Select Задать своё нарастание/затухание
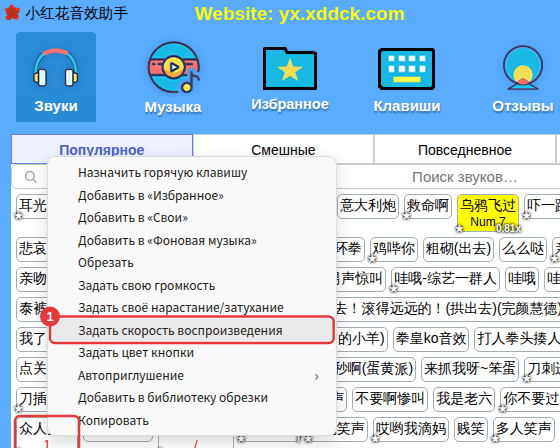The height and width of the screenshot is (448, 560). 192,308
